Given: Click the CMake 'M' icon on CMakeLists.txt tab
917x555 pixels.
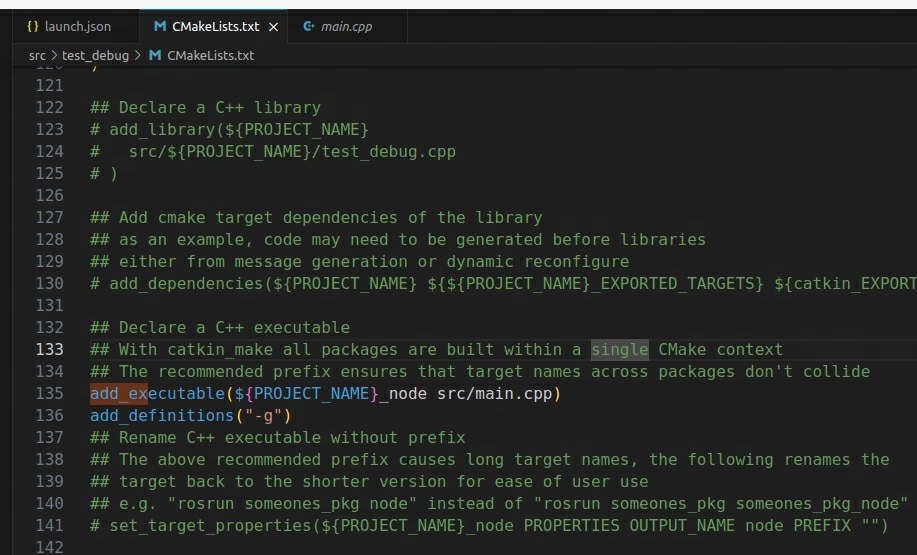Looking at the screenshot, I should tap(160, 26).
